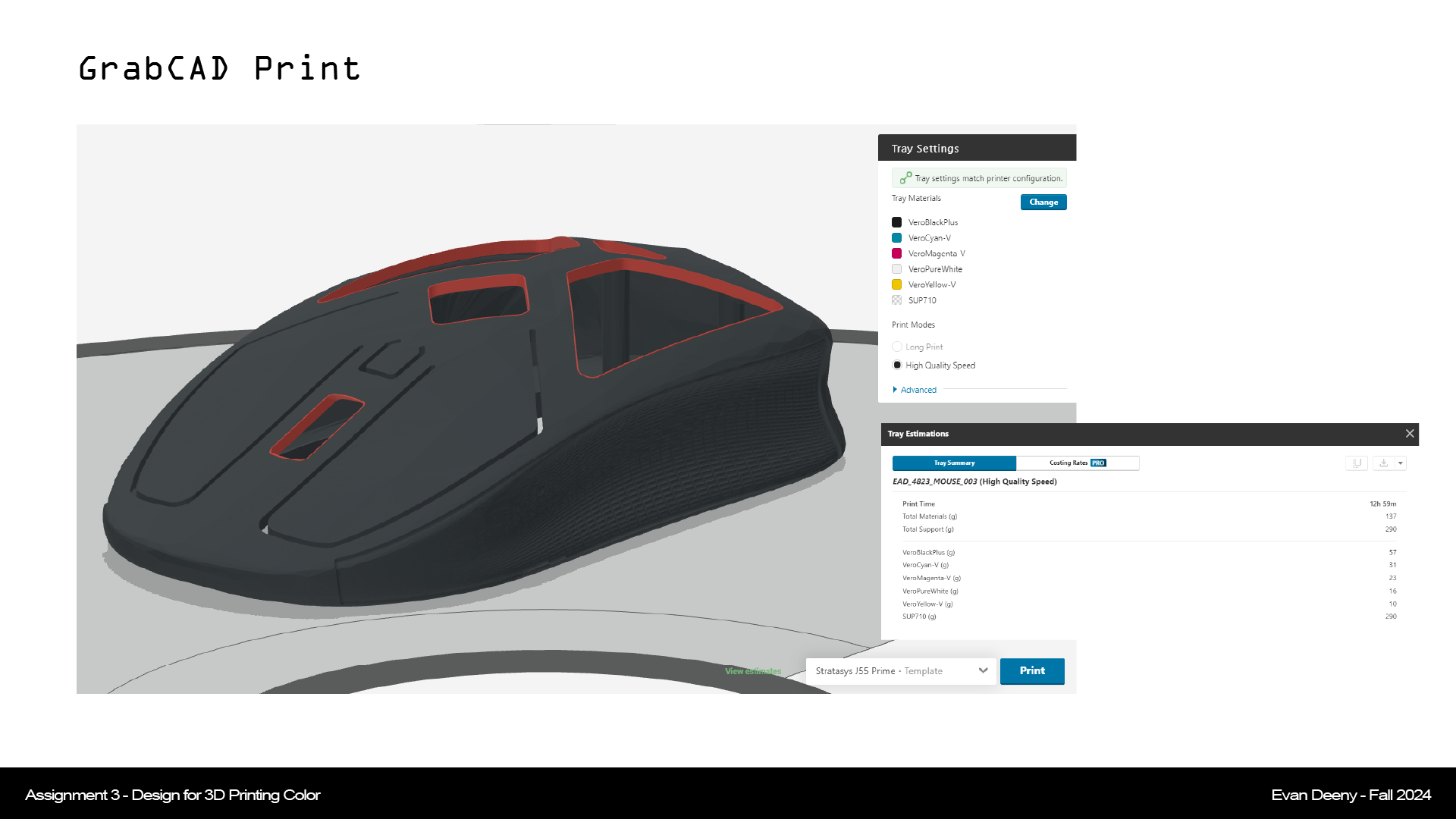Click the VeroYellow-V color swatch

click(896, 285)
